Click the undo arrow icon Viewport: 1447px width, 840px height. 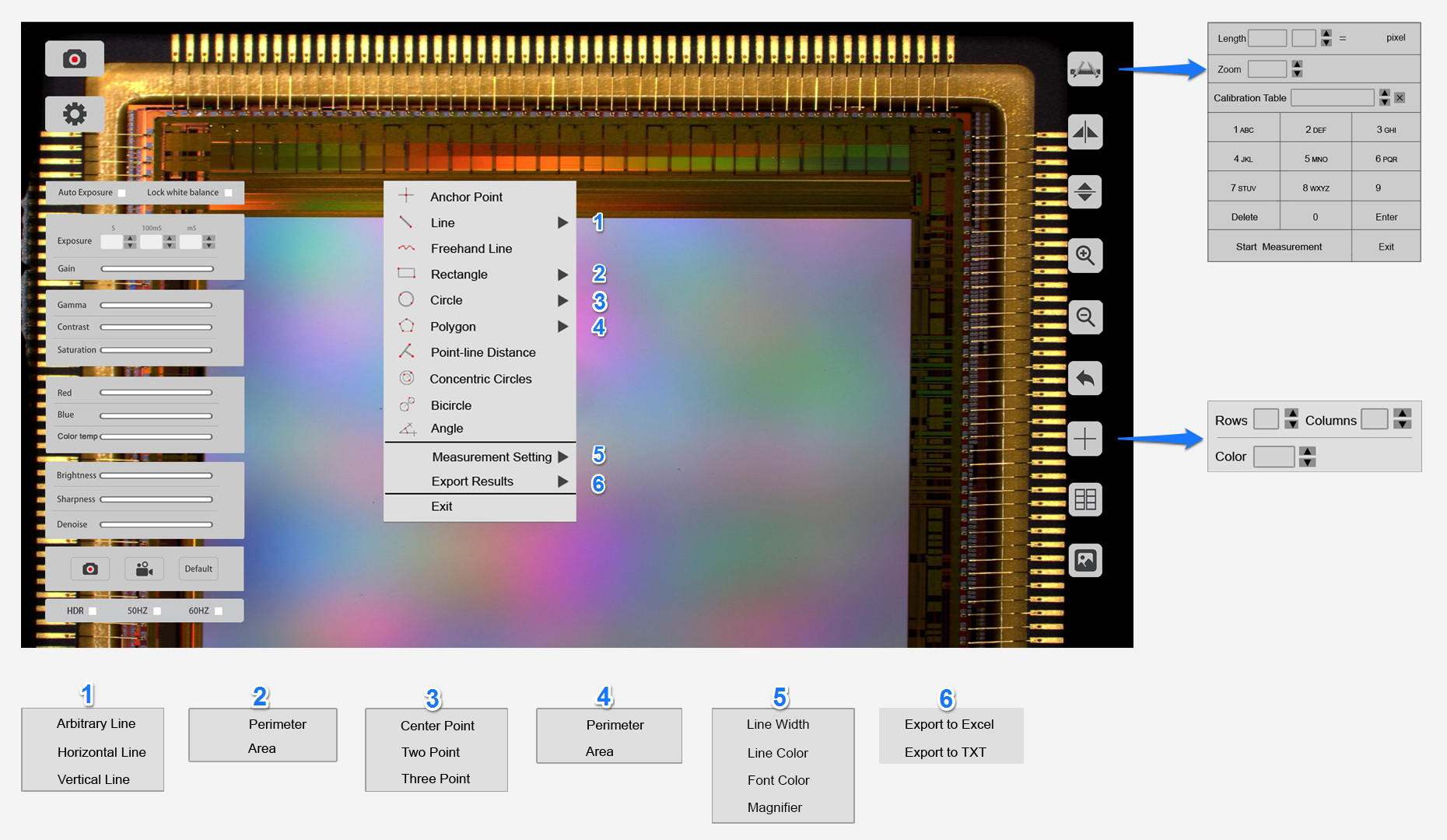point(1085,379)
